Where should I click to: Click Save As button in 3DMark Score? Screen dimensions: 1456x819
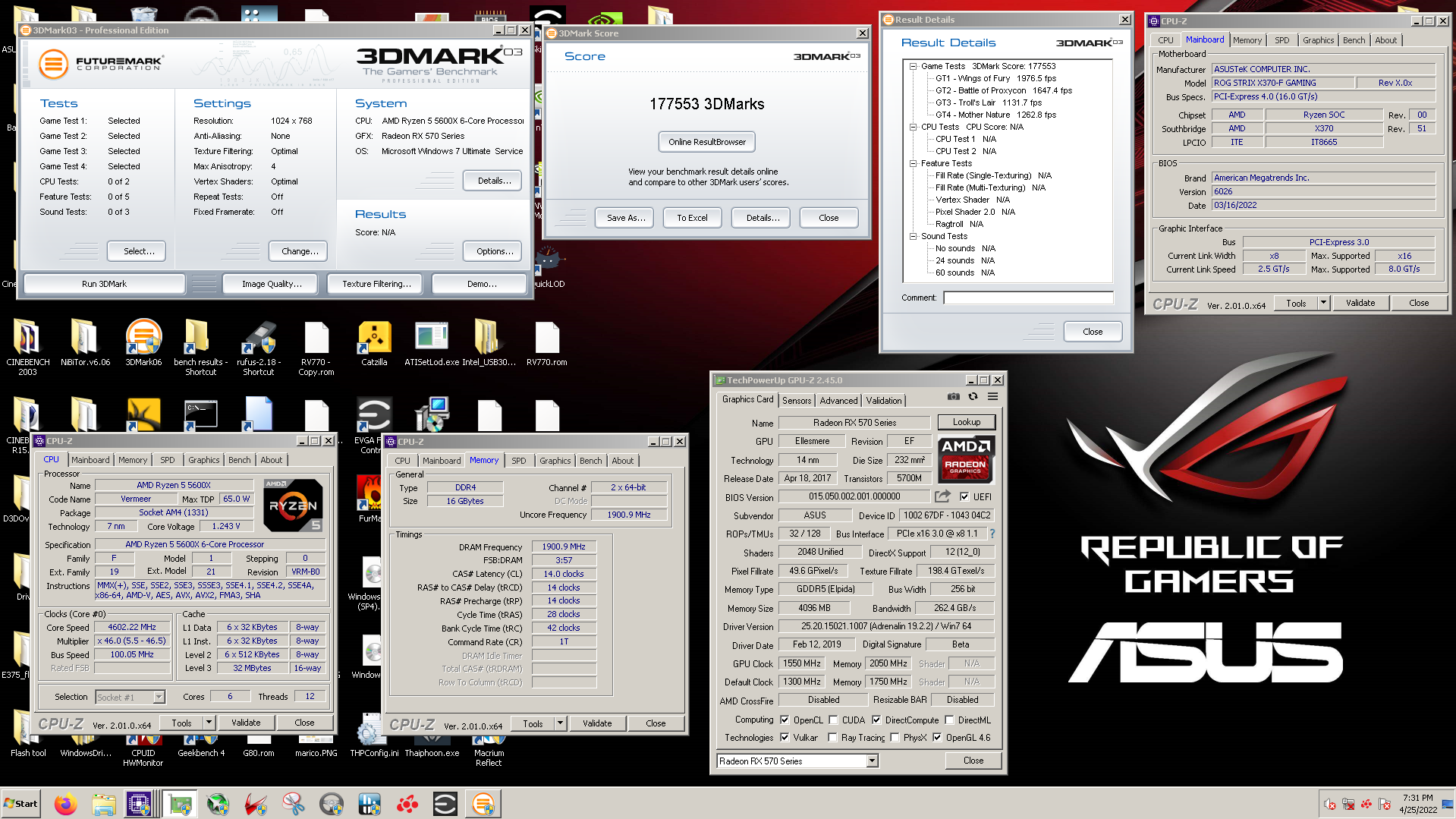(x=626, y=218)
